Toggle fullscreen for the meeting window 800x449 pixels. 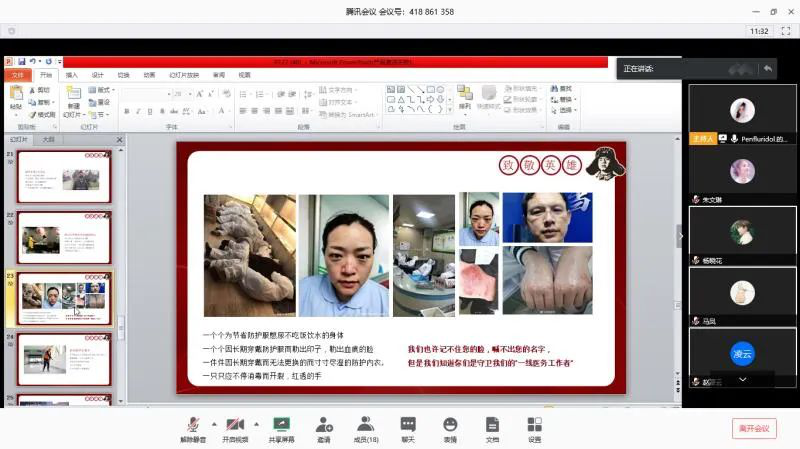click(786, 31)
